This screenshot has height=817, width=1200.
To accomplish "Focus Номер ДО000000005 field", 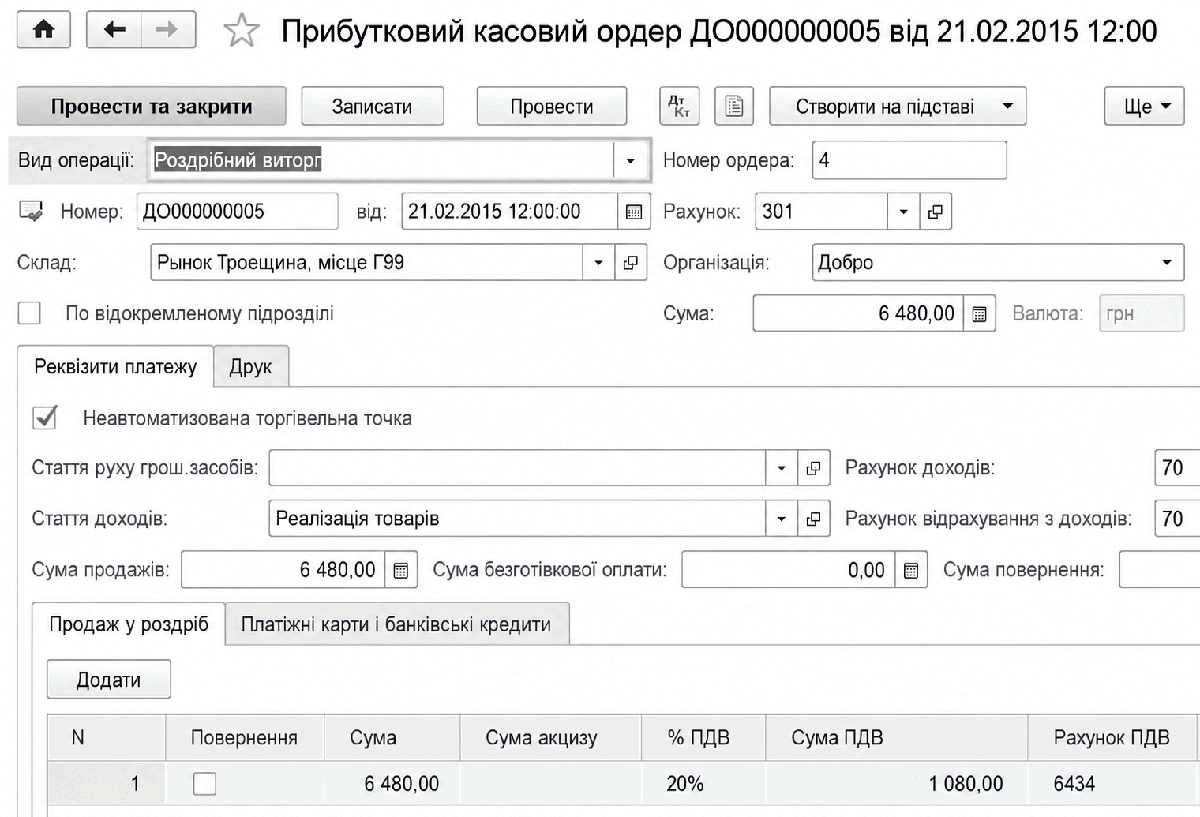I will 238,212.
